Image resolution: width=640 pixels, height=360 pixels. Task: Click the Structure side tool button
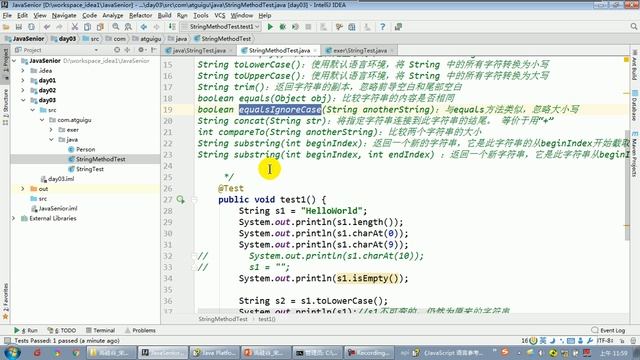coord(5,107)
